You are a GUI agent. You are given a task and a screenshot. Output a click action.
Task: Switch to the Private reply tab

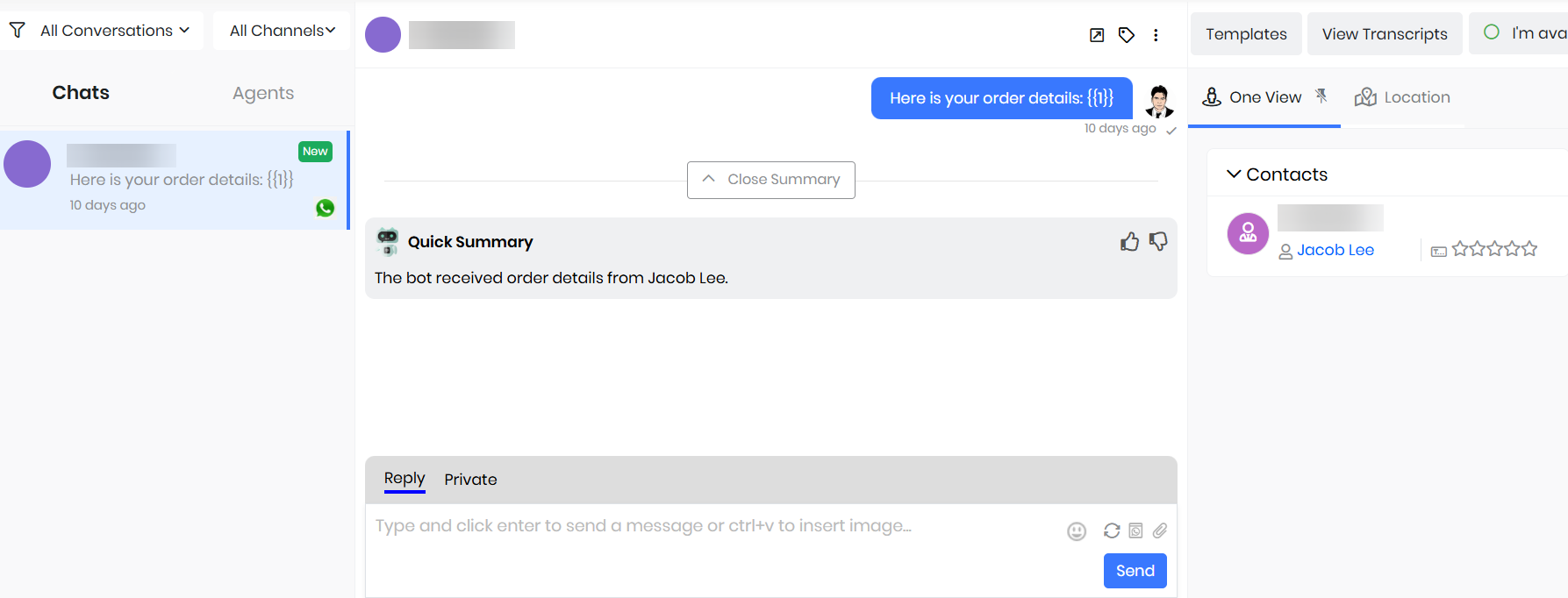point(470,480)
